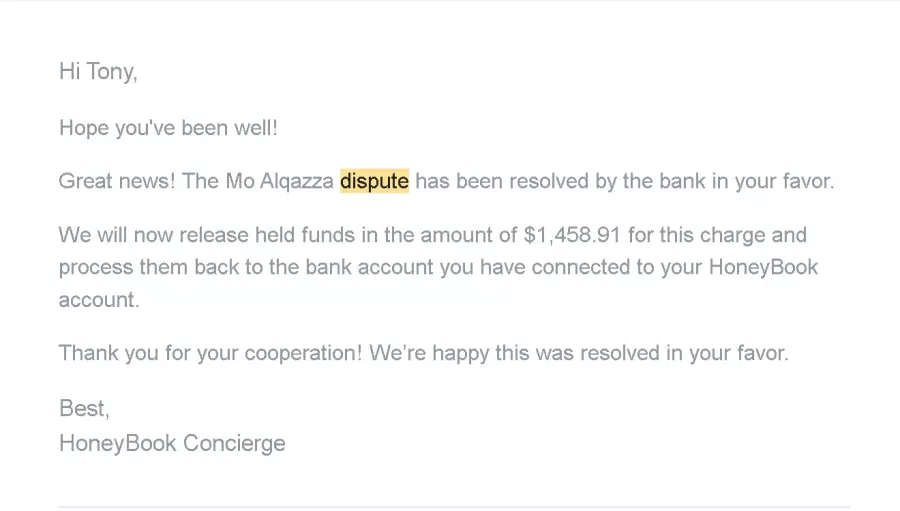This screenshot has height=511, width=900.
Task: Click the "Best," closing line
Action: pyautogui.click(x=84, y=408)
